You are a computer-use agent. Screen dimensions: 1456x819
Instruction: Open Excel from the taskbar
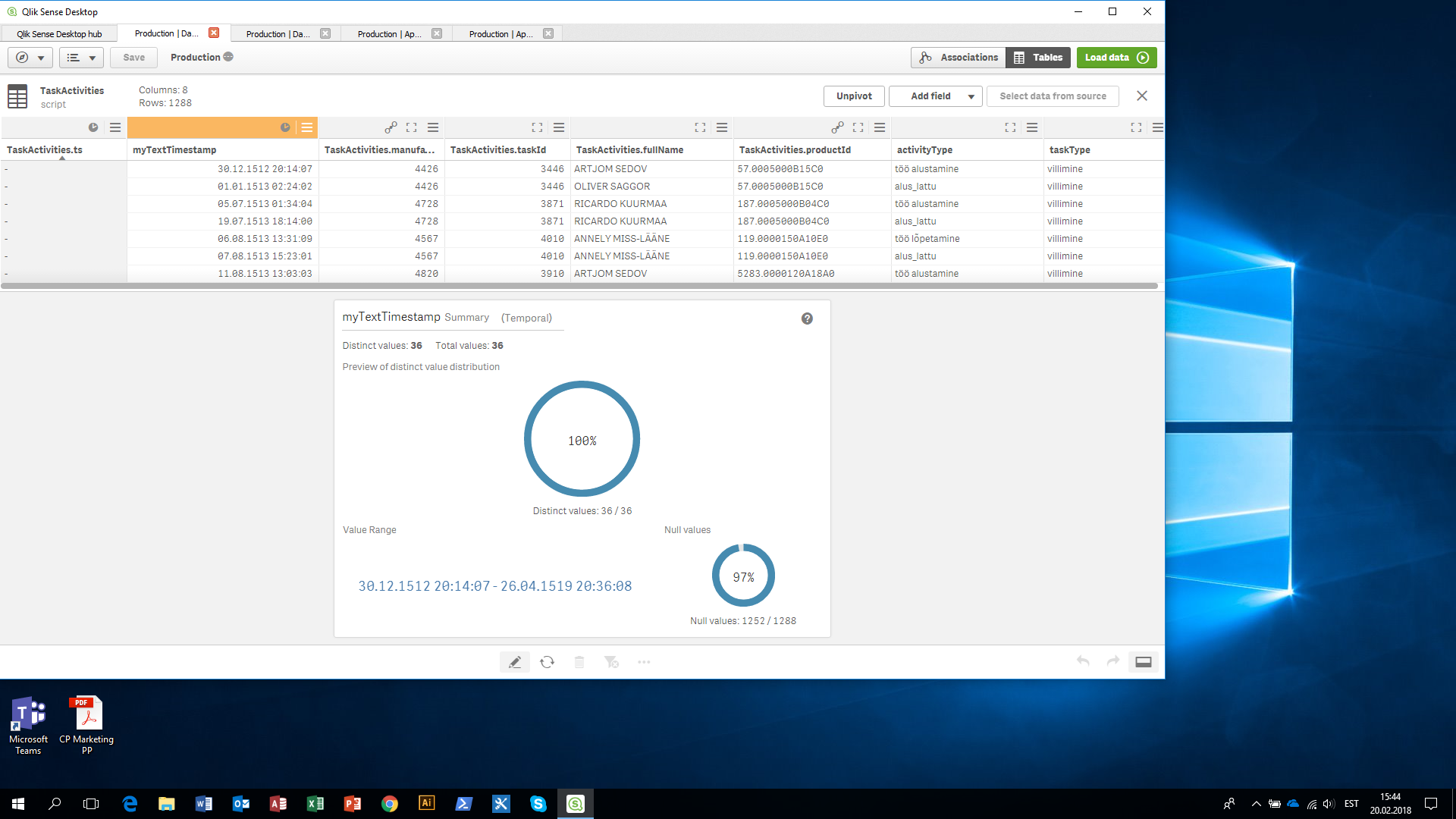coord(315,804)
